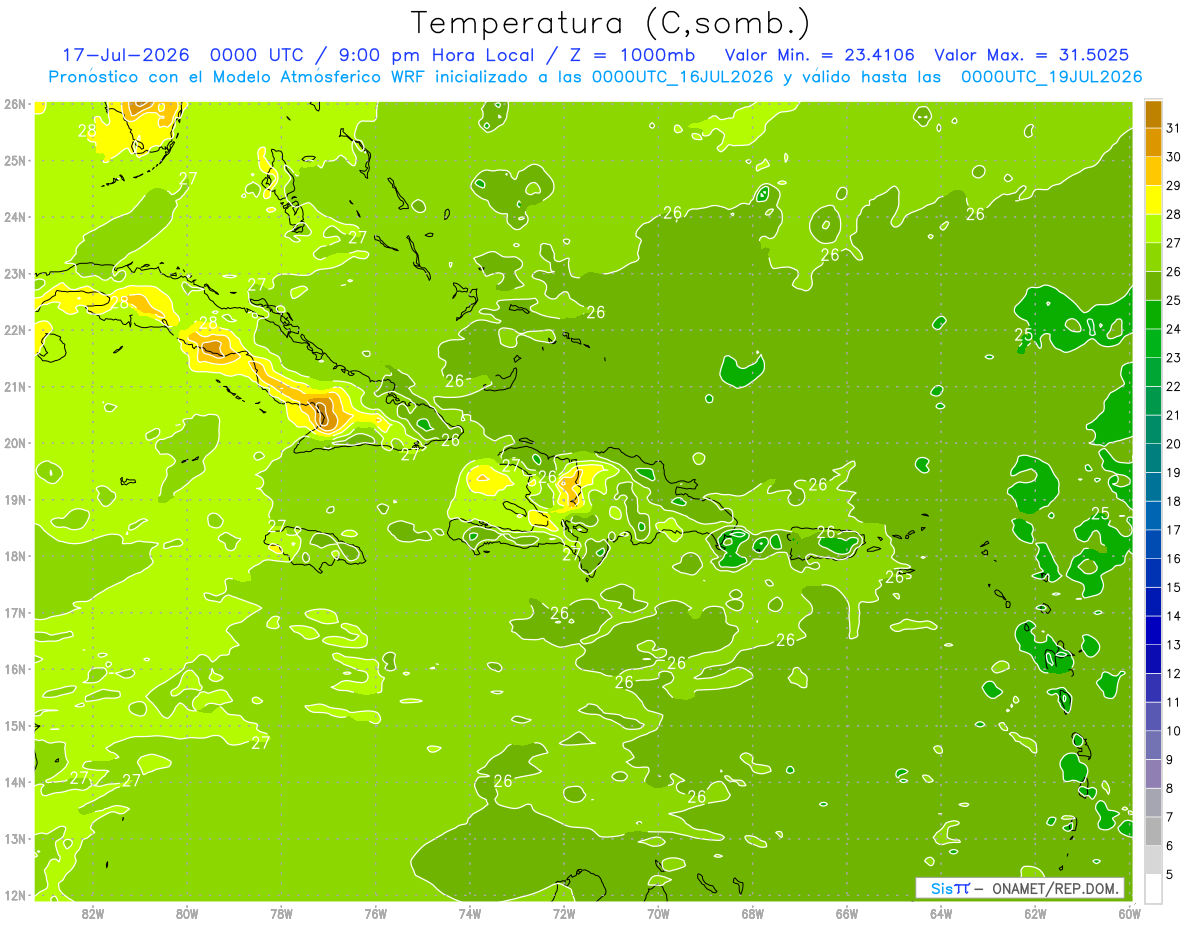The height and width of the screenshot is (927, 1200).
Task: Click the 14N latitude label
Action: click(x=16, y=782)
